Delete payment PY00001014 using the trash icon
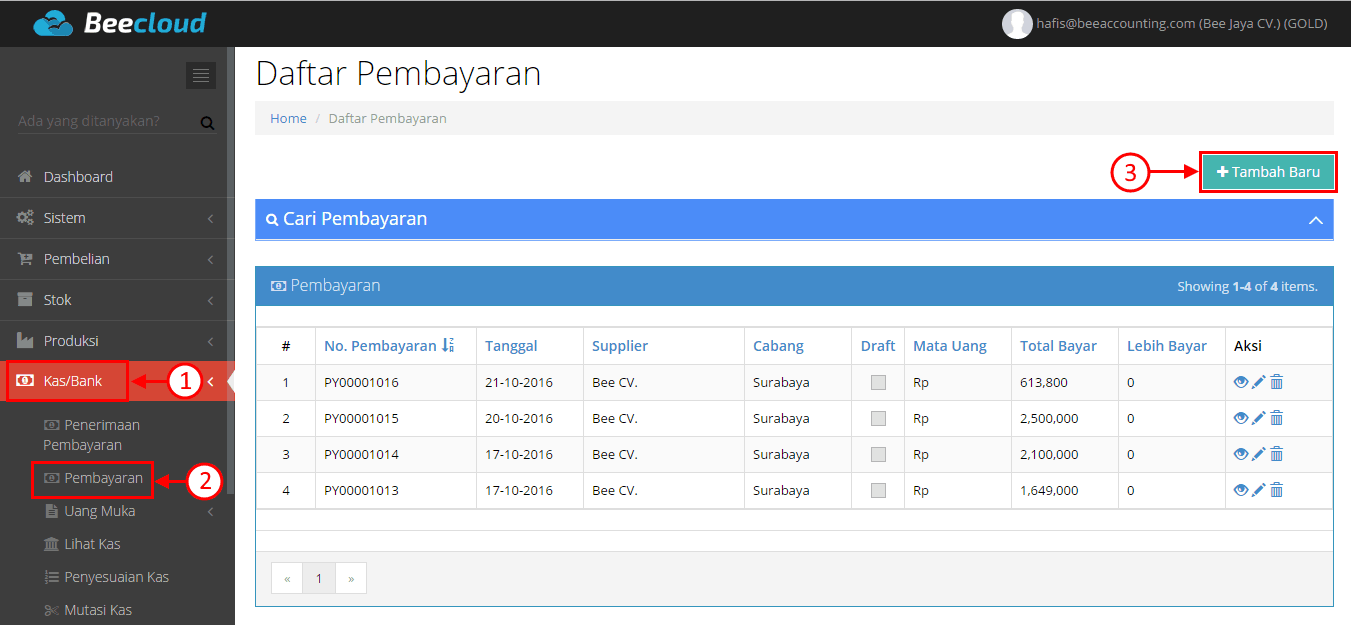Screen dimensions: 1351x625 click(1277, 454)
